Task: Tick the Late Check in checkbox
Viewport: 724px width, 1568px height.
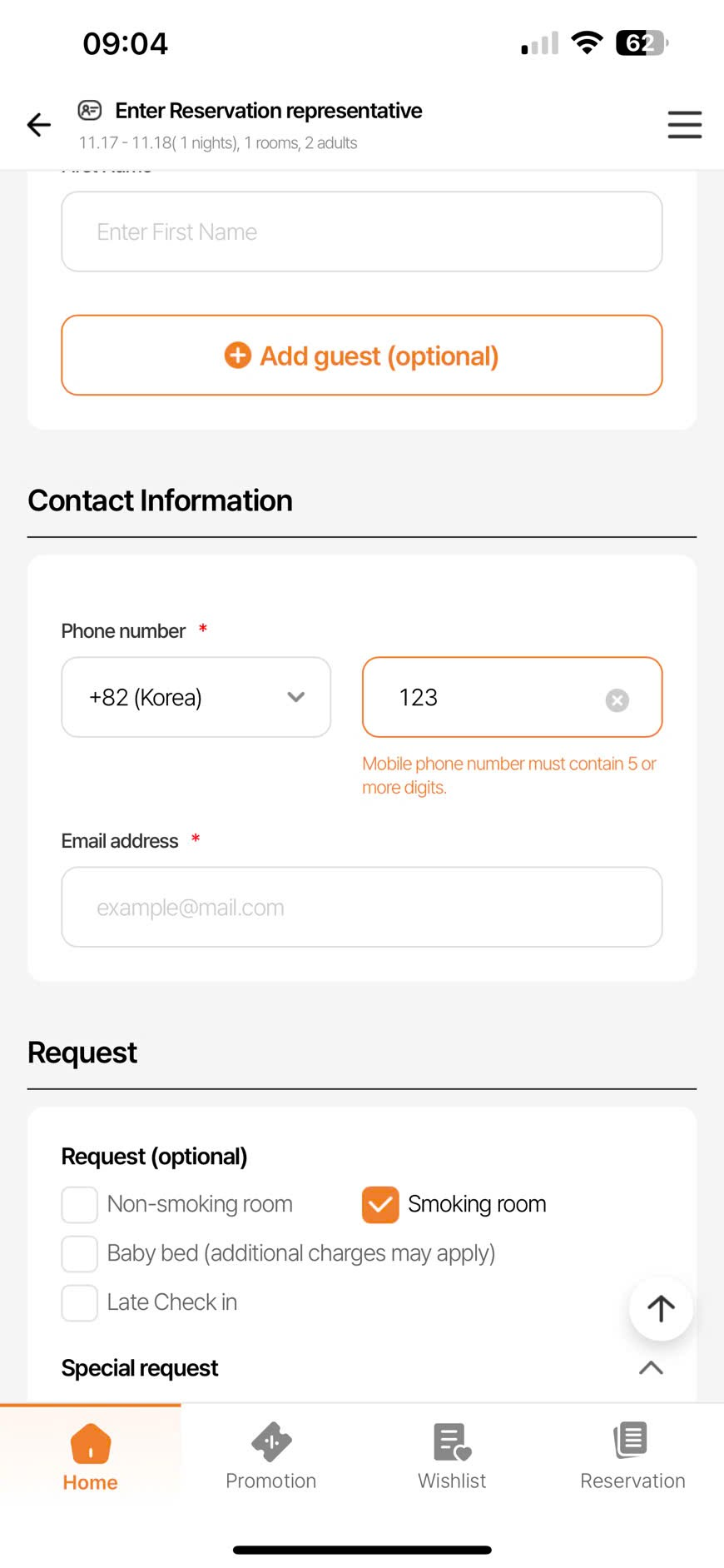Action: pos(80,1303)
